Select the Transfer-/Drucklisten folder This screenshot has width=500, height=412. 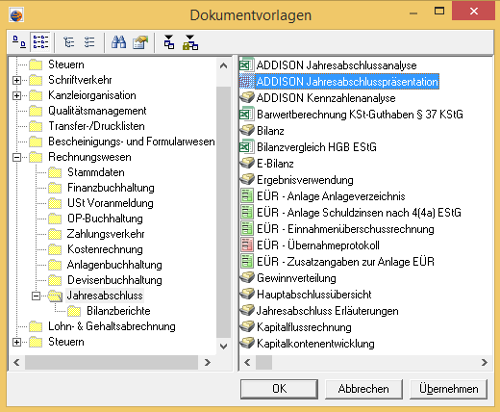pos(96,126)
